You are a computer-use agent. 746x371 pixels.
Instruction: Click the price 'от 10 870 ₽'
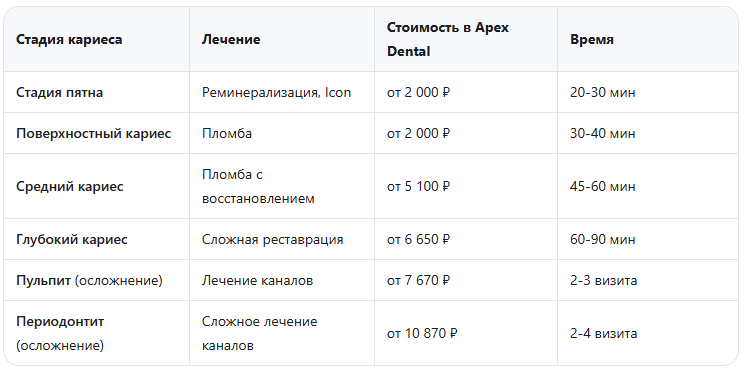click(422, 333)
